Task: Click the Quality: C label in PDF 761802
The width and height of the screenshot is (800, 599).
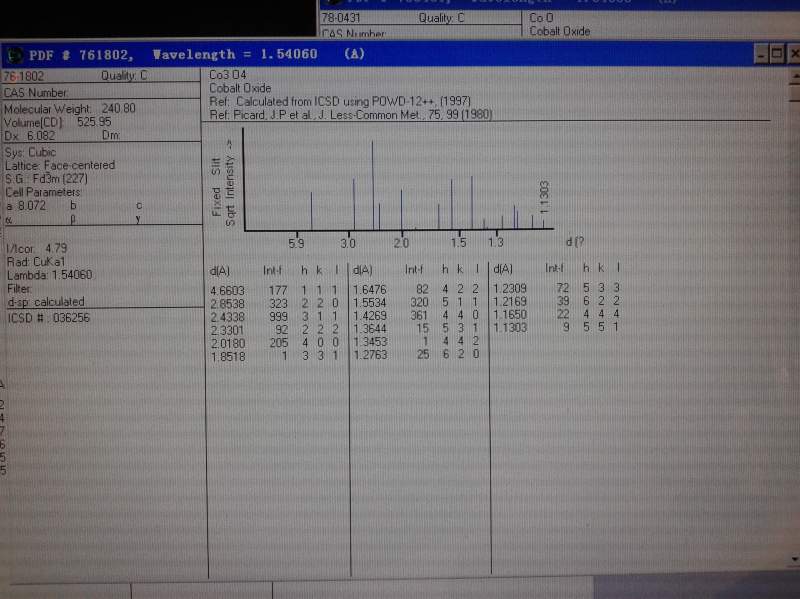Action: click(x=124, y=76)
